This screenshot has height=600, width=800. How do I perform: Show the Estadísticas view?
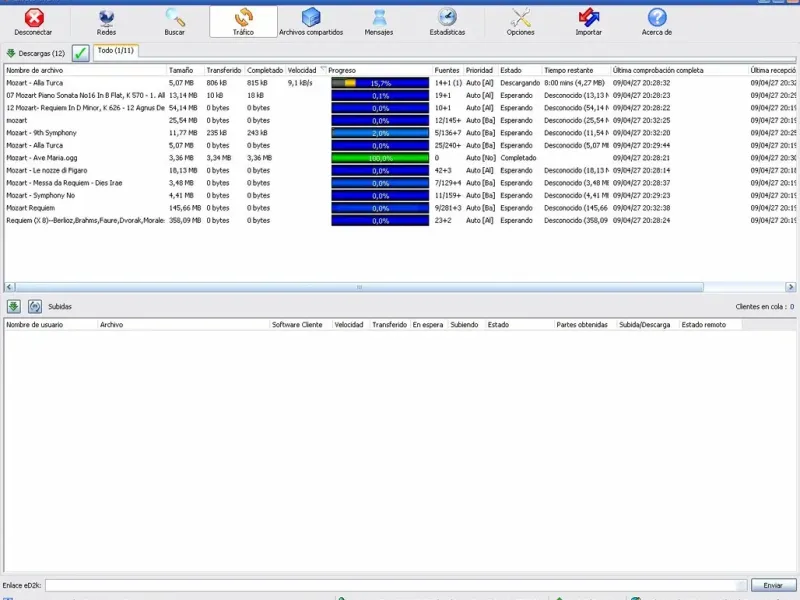pos(447,22)
